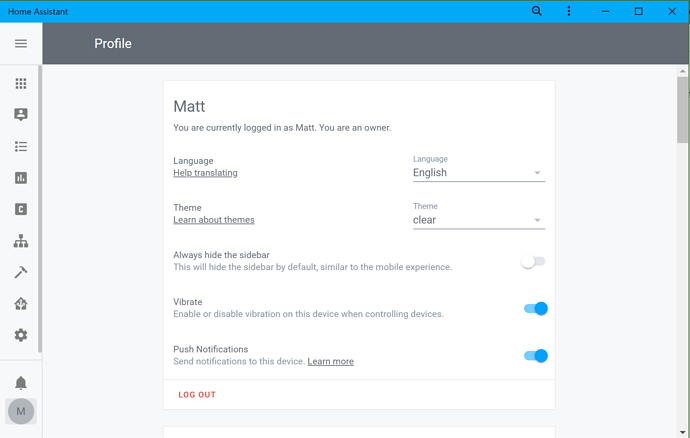Follow the Help translating link
Image resolution: width=690 pixels, height=438 pixels.
click(x=205, y=173)
